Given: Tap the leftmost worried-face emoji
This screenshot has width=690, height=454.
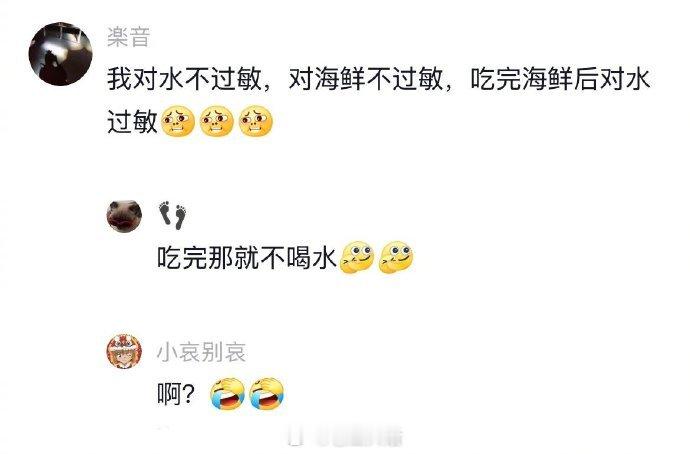Looking at the screenshot, I should click(178, 121).
